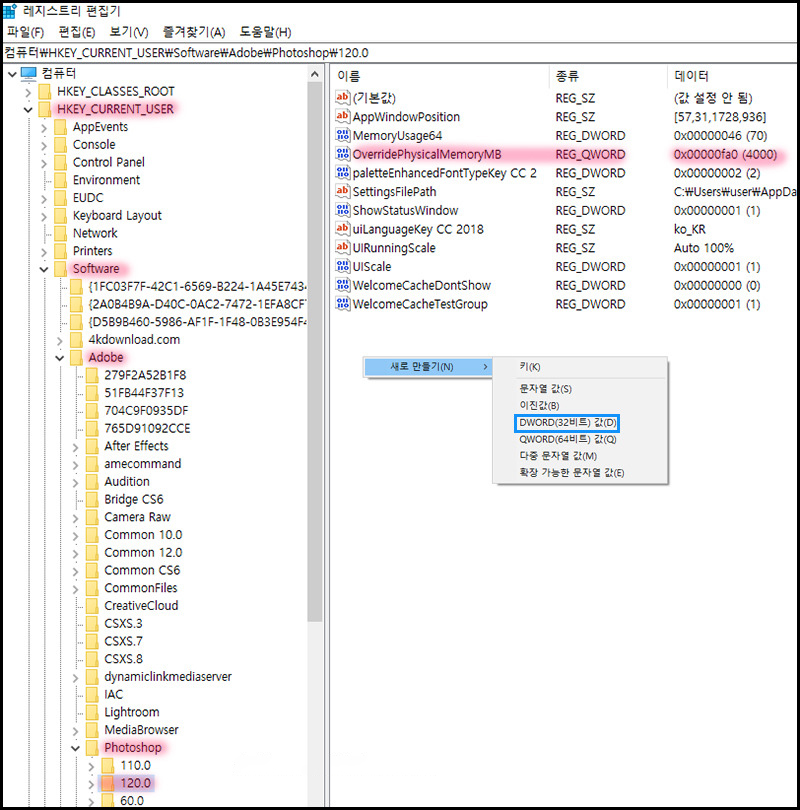Image resolution: width=800 pixels, height=810 pixels.
Task: Collapse the 컴퓨터 root node
Action: coord(12,74)
